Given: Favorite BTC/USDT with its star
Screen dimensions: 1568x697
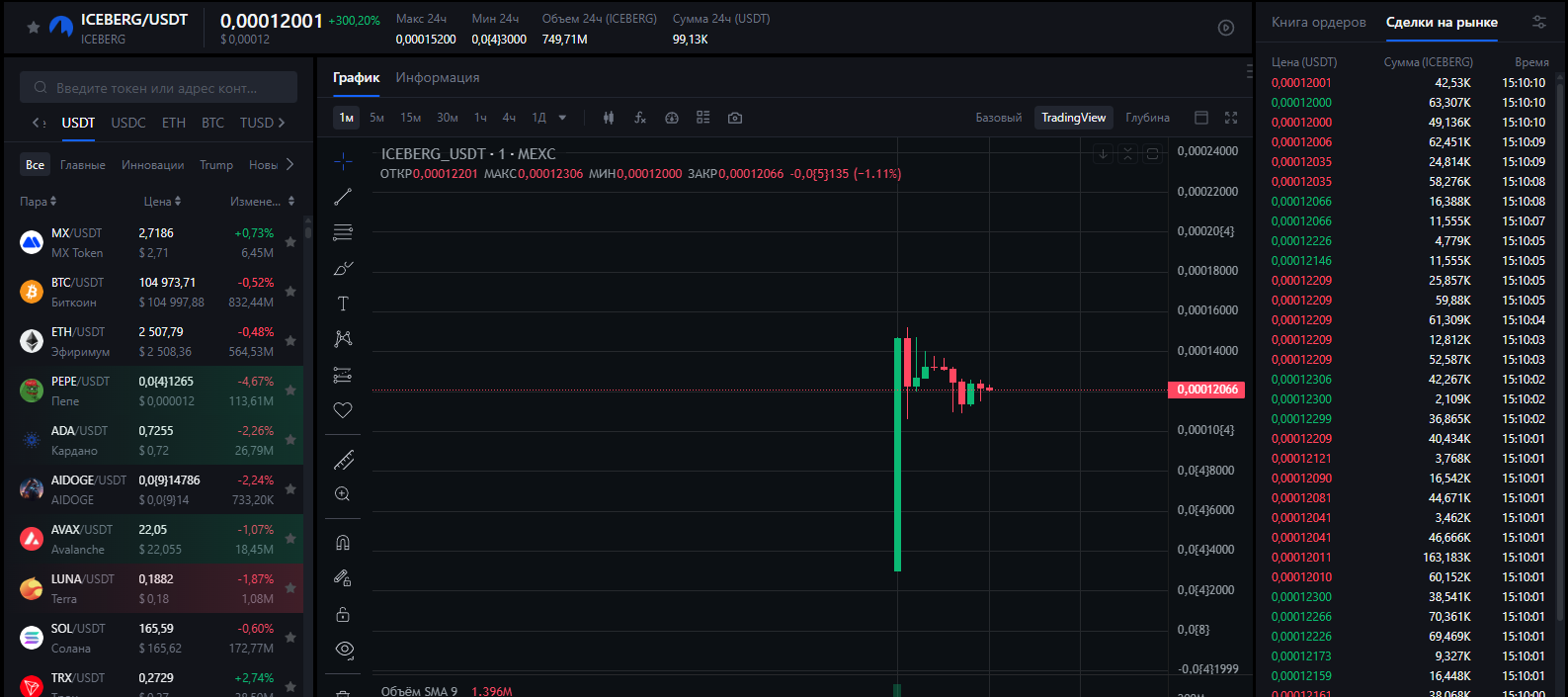Looking at the screenshot, I should (290, 292).
